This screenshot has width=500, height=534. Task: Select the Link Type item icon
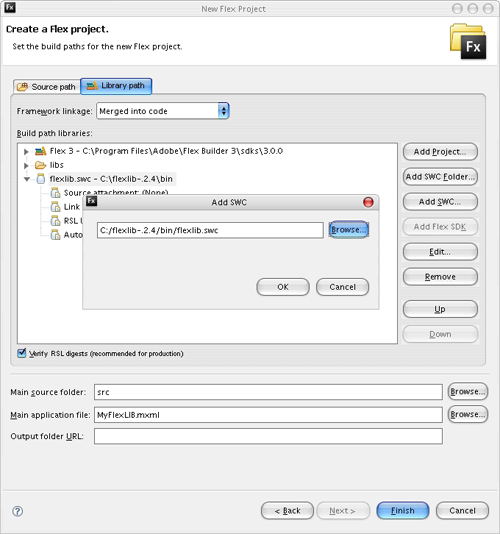point(55,207)
